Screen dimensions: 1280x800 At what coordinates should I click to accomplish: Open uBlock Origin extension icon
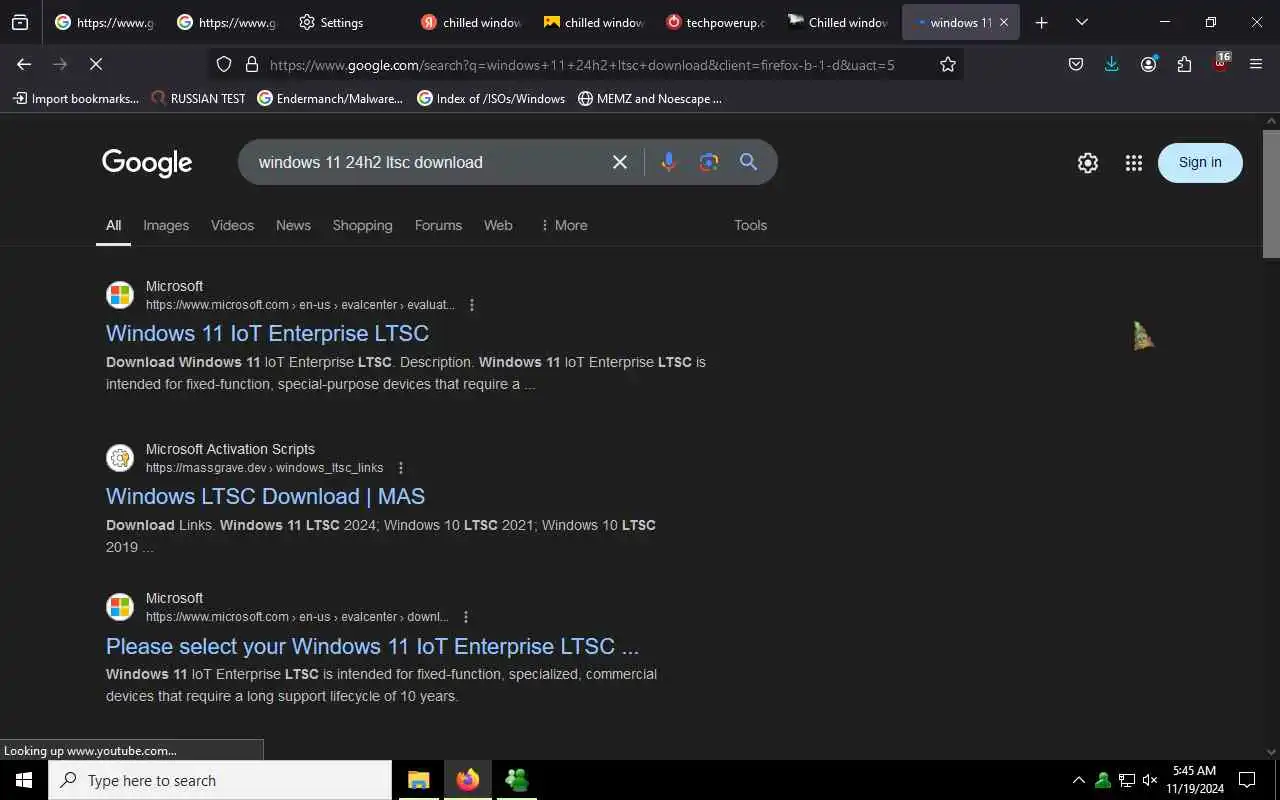[x=1220, y=63]
